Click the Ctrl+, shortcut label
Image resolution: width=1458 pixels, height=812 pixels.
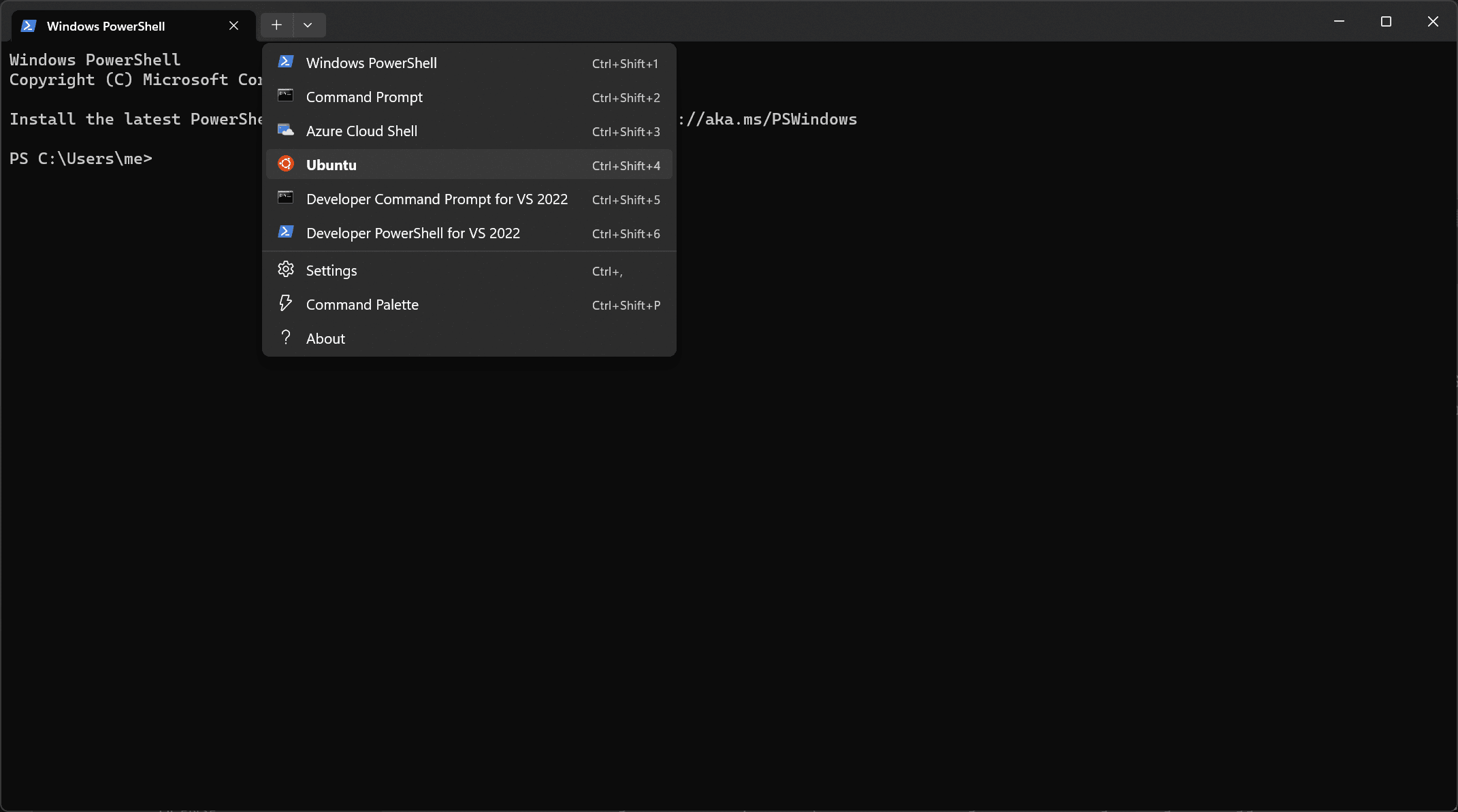click(607, 272)
